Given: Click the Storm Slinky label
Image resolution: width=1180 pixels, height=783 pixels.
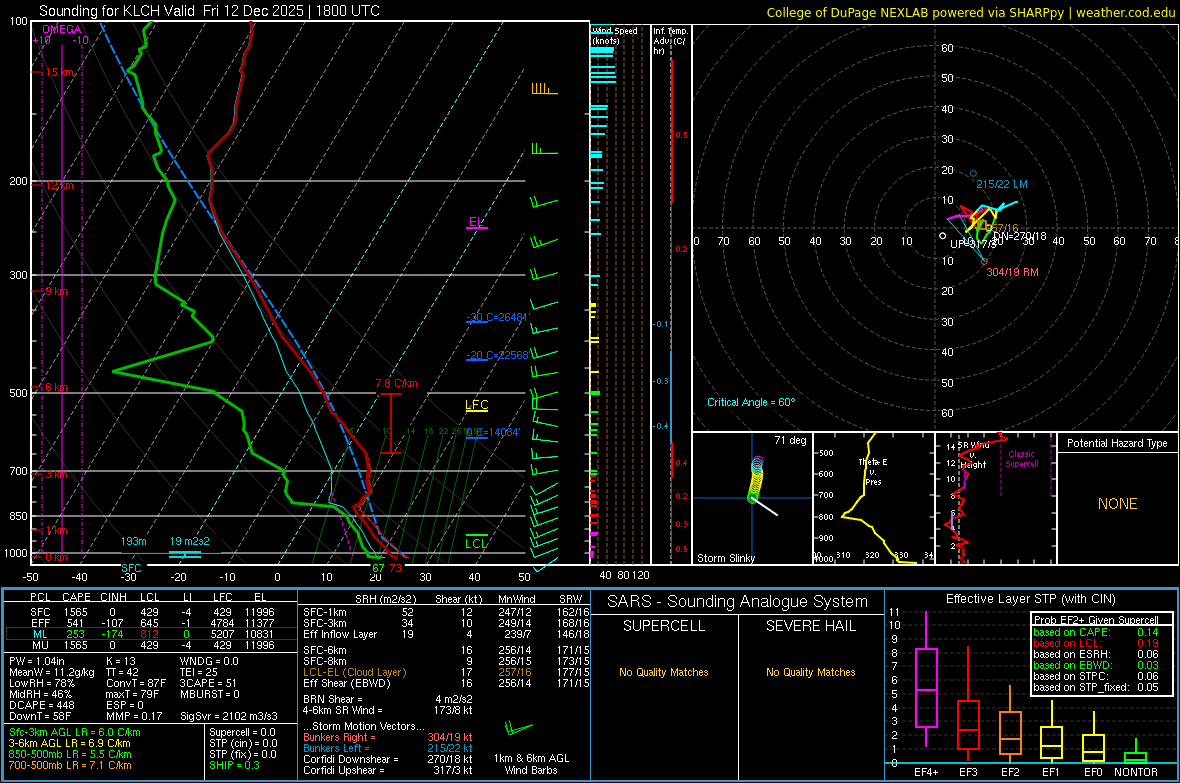Looking at the screenshot, I should tap(725, 558).
